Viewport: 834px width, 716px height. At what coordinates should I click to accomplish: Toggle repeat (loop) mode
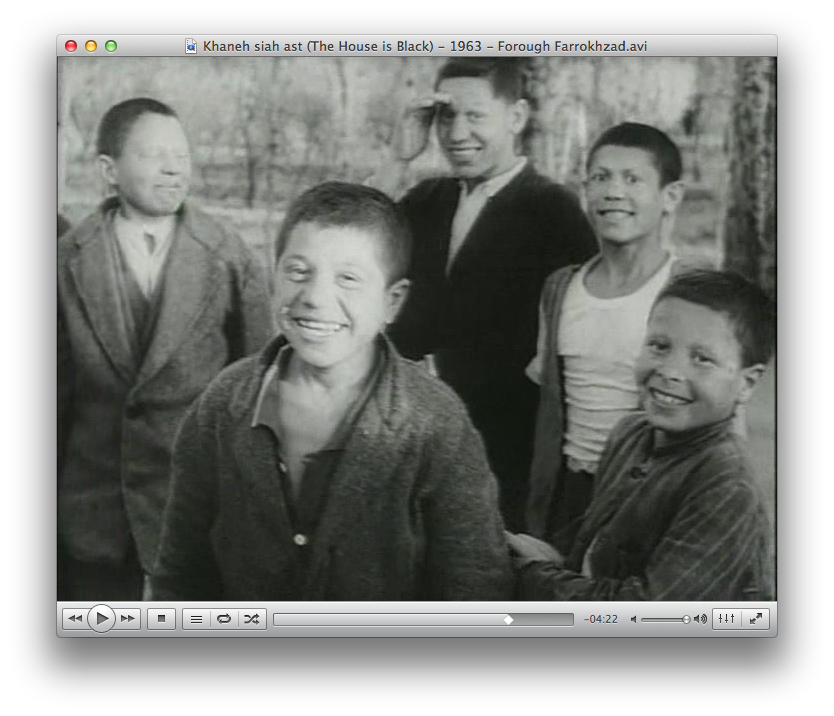pos(224,619)
